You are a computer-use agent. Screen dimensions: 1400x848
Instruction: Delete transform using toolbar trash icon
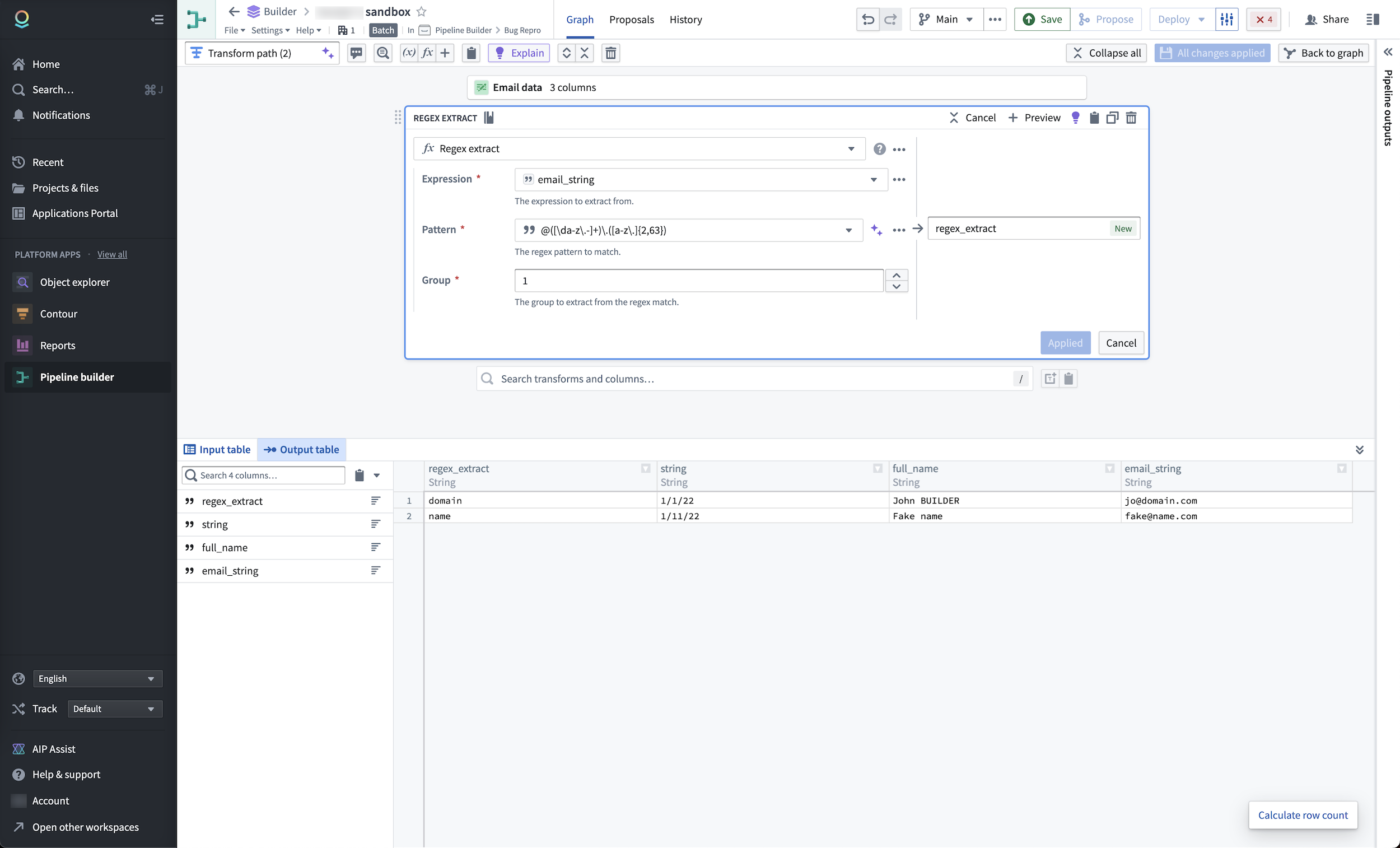(x=611, y=53)
